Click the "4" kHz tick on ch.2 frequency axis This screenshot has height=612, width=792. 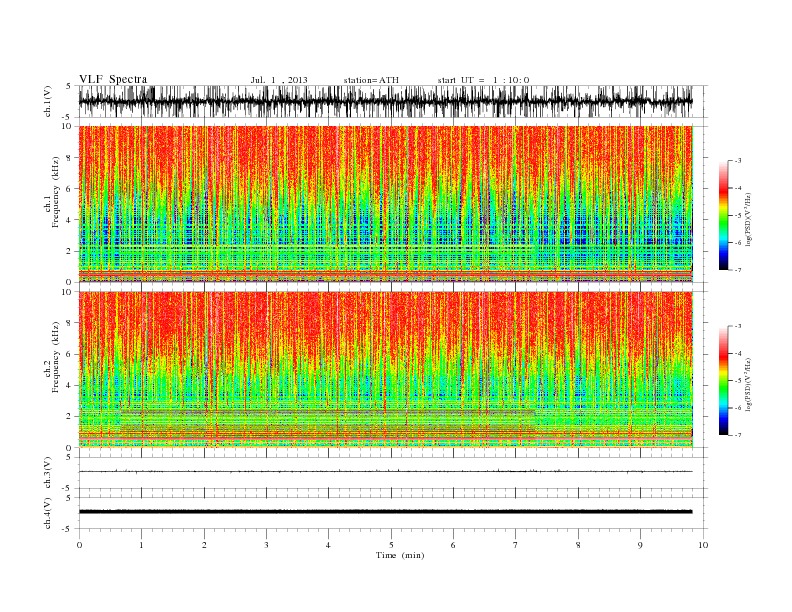[x=70, y=386]
